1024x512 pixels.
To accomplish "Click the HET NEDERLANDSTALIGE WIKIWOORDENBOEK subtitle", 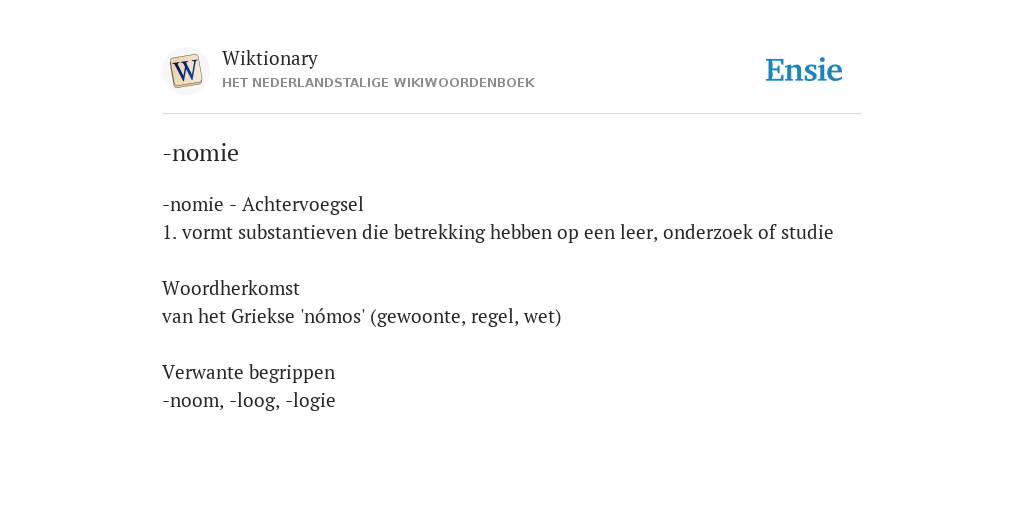I will [378, 83].
